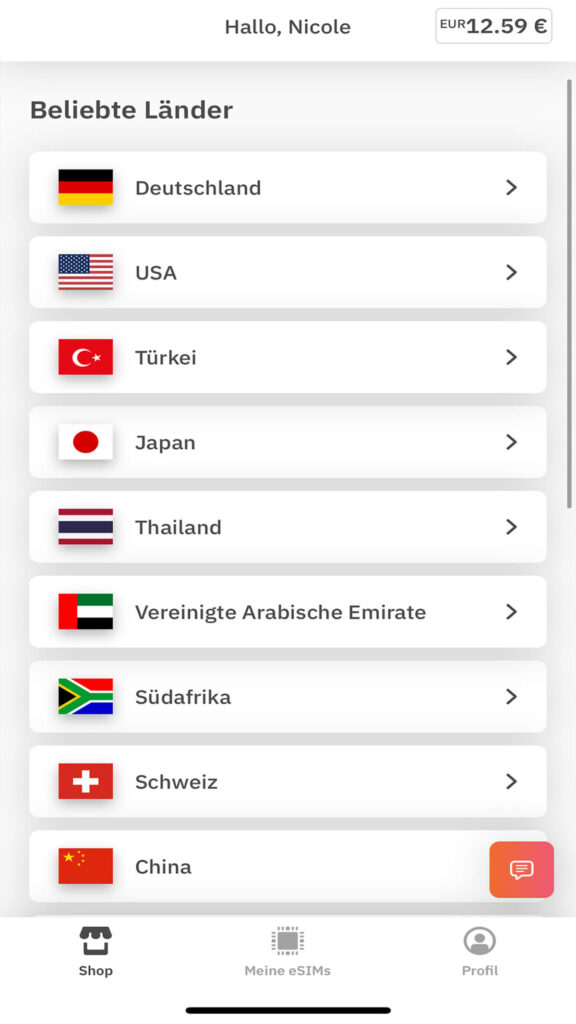Expand the USA chevron arrow
Screen dimensions: 576x1024
[511, 272]
